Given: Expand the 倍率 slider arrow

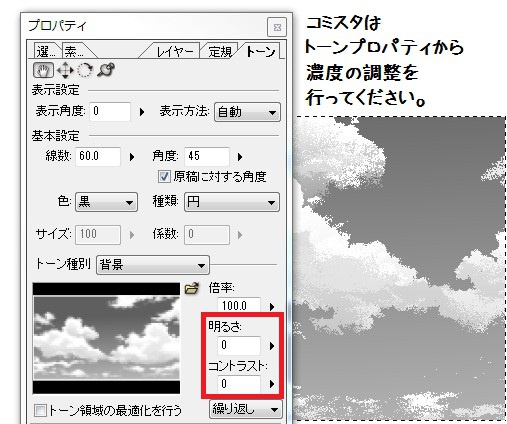Looking at the screenshot, I should (272, 306).
